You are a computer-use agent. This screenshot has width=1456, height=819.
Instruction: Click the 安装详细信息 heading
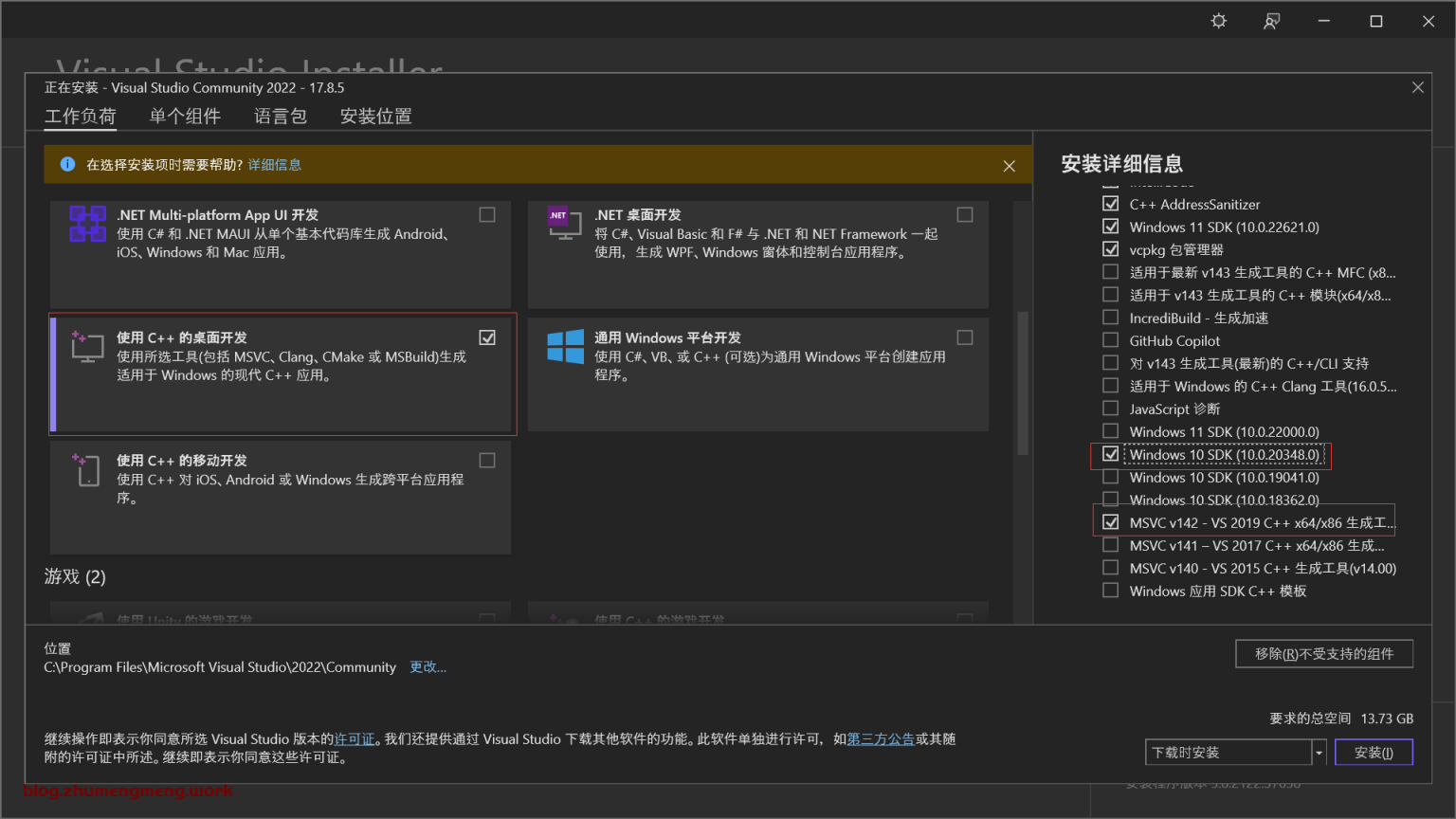1121,164
